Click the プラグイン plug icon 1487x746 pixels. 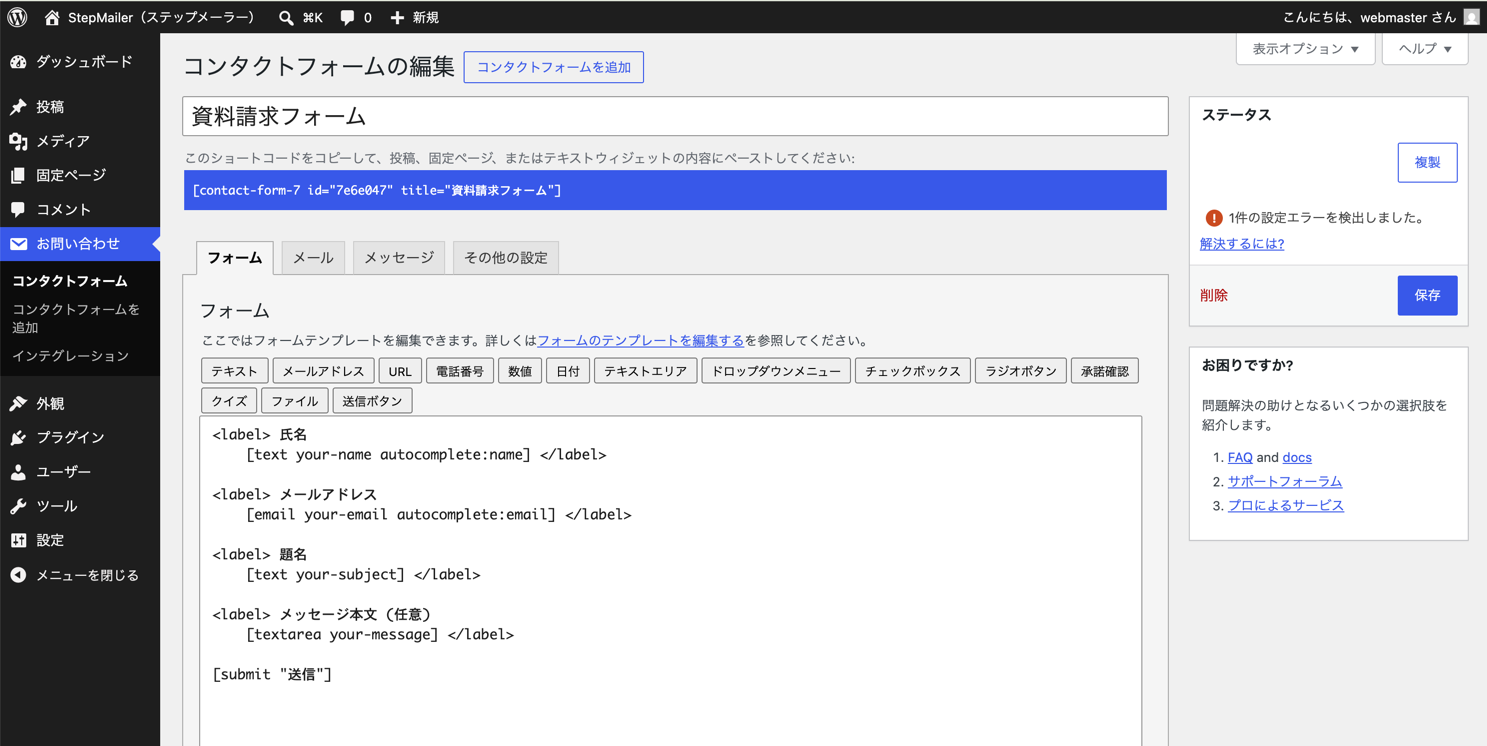click(x=18, y=438)
